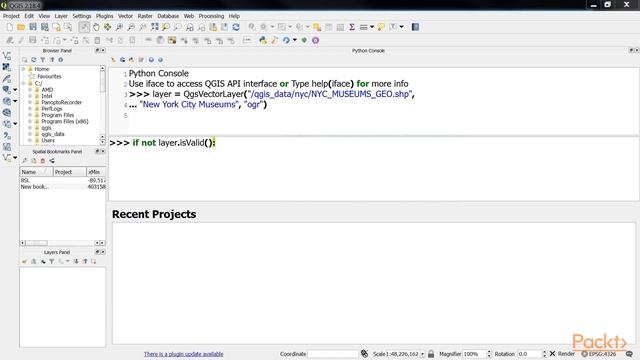This screenshot has height=360, width=640.
Task: Click the blue Refresh map icon
Action: tap(236, 27)
